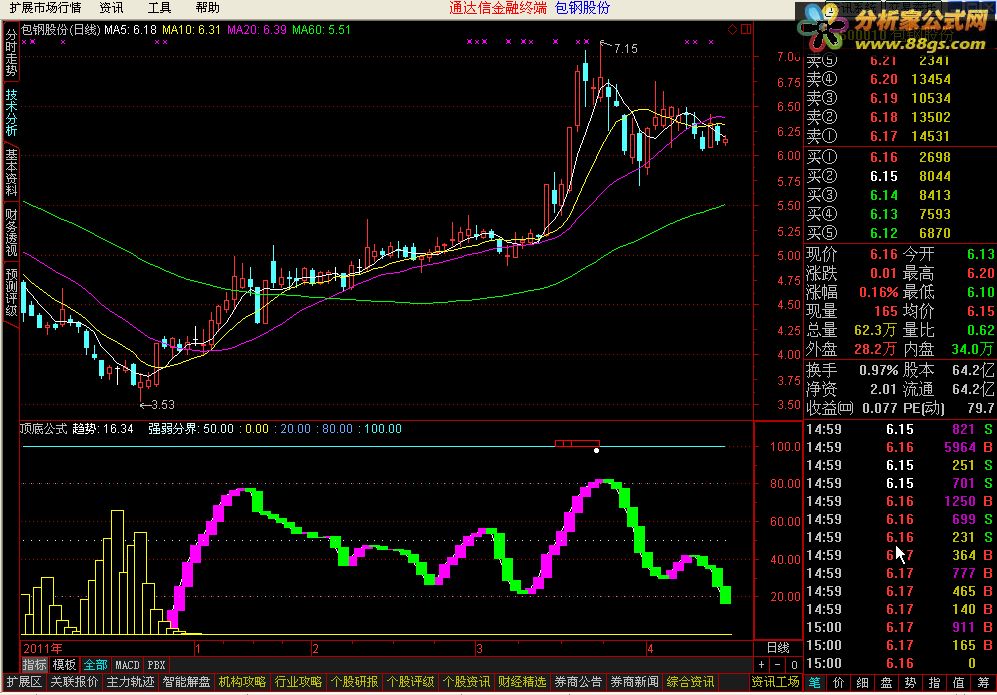Select the 值 tab in quote panel

(959, 682)
